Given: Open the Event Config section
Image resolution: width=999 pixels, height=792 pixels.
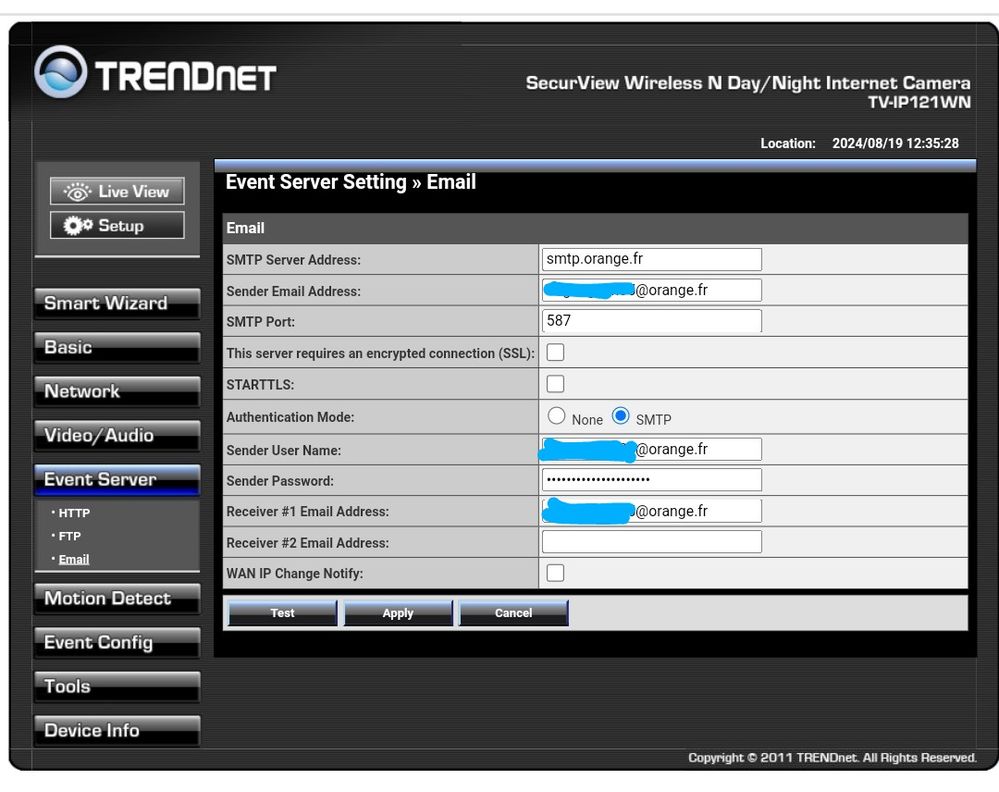Looking at the screenshot, I should pos(117,642).
